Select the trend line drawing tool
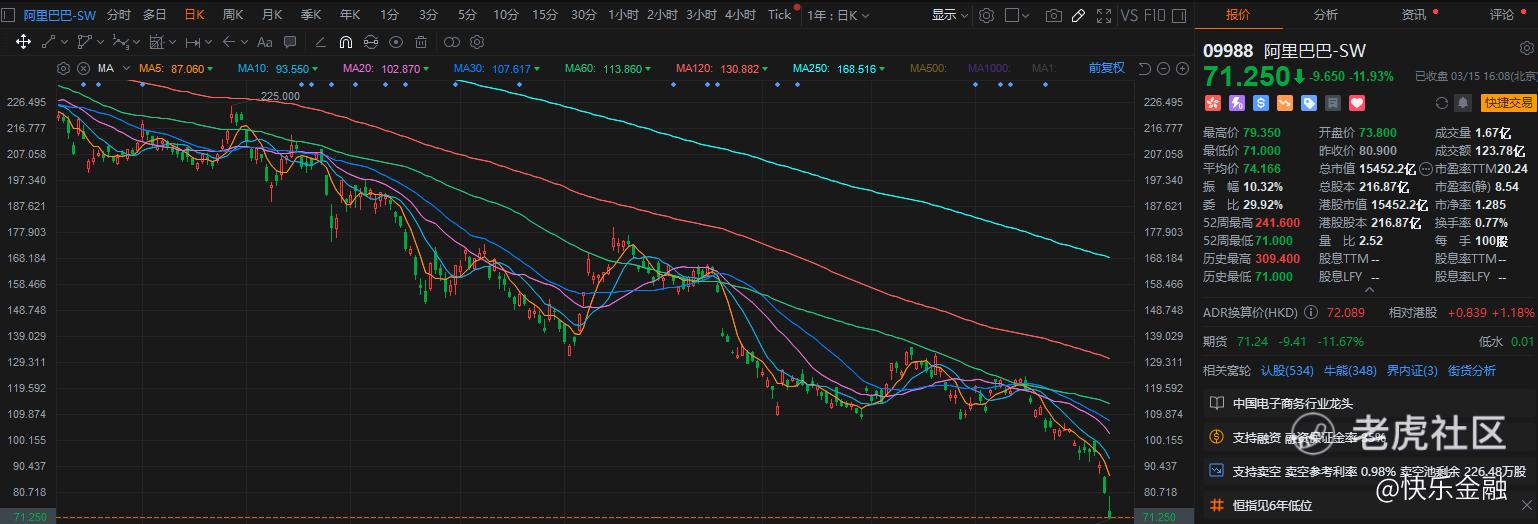This screenshot has height=524, width=1538. point(48,42)
